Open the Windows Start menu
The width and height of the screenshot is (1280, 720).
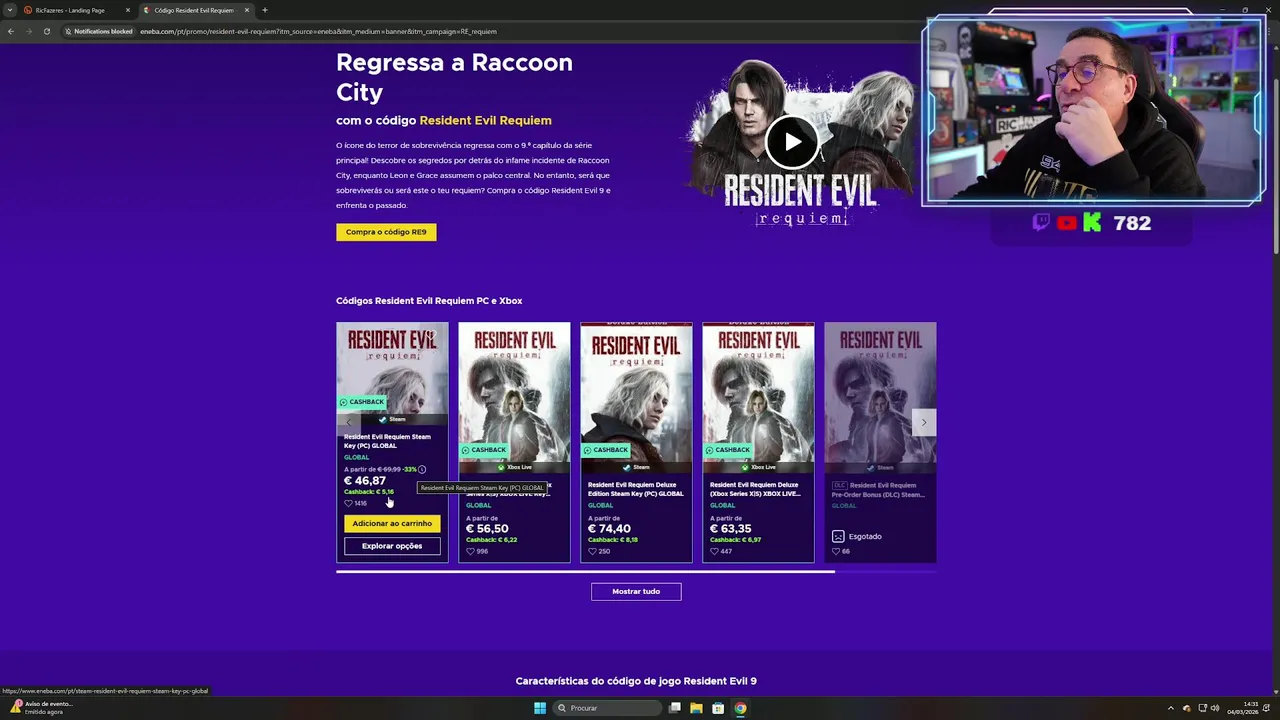coord(540,708)
